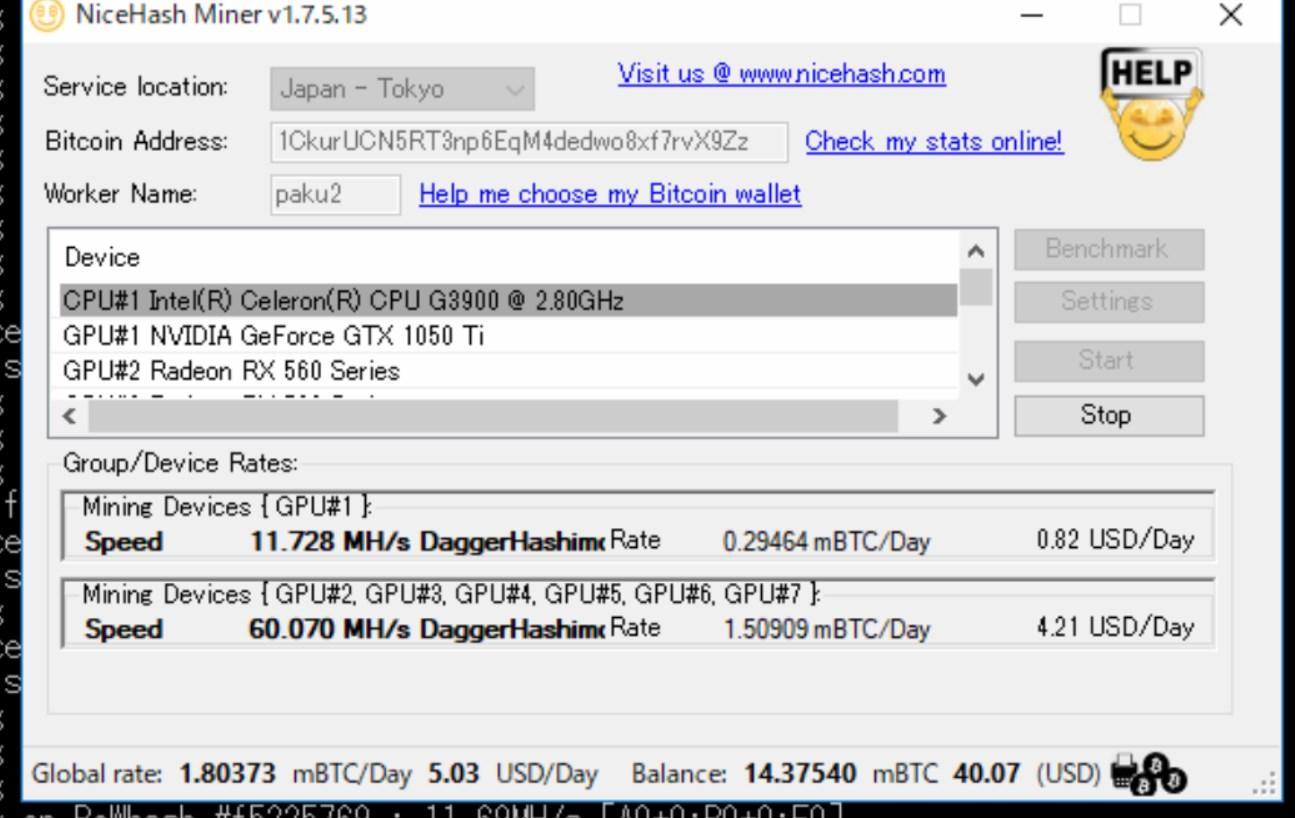Click the Worker Name field paku2
1295x818 pixels.
pos(335,194)
